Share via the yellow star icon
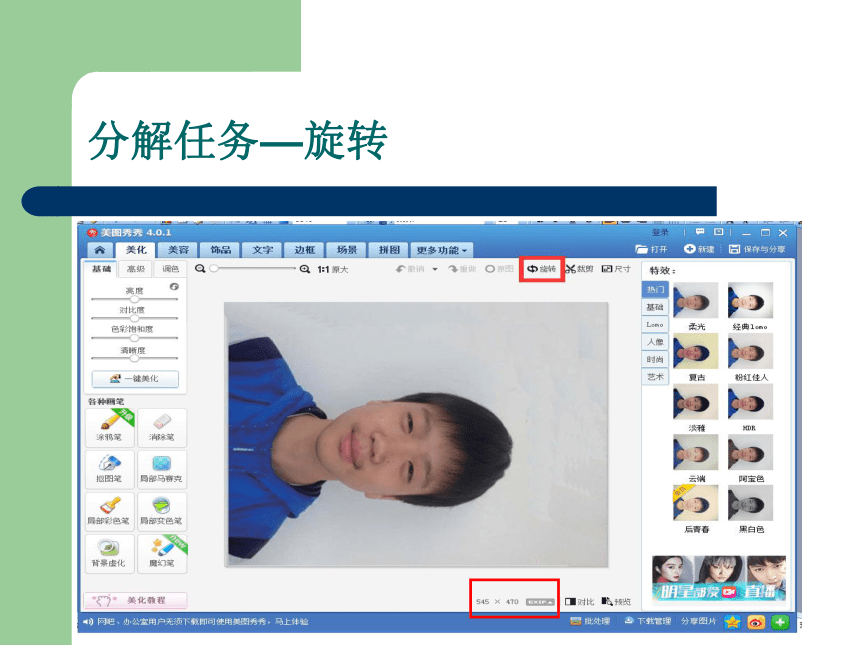Viewport: 860px width, 645px height. tap(732, 622)
